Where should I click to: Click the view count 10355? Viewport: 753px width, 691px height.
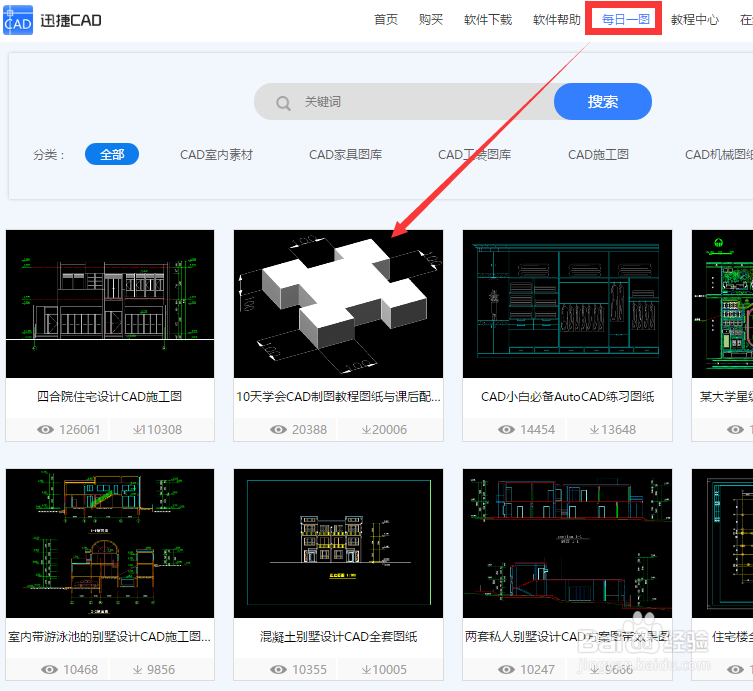click(309, 669)
